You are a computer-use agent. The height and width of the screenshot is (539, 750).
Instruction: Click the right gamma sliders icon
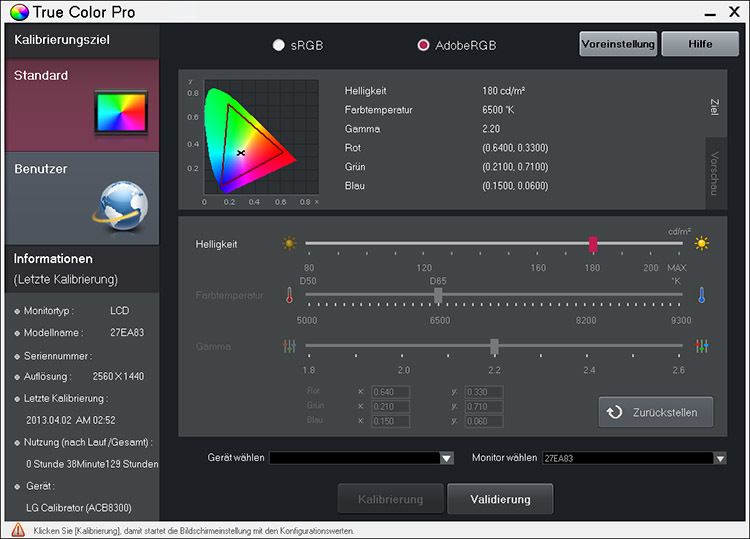702,346
